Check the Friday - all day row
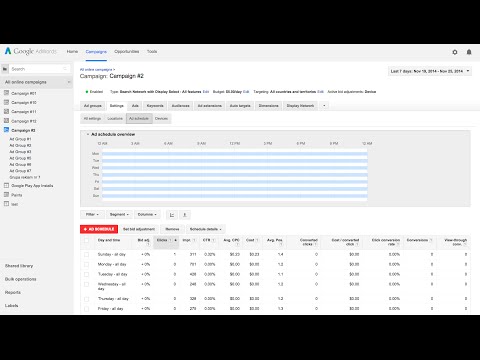The image size is (480, 360). point(87,309)
